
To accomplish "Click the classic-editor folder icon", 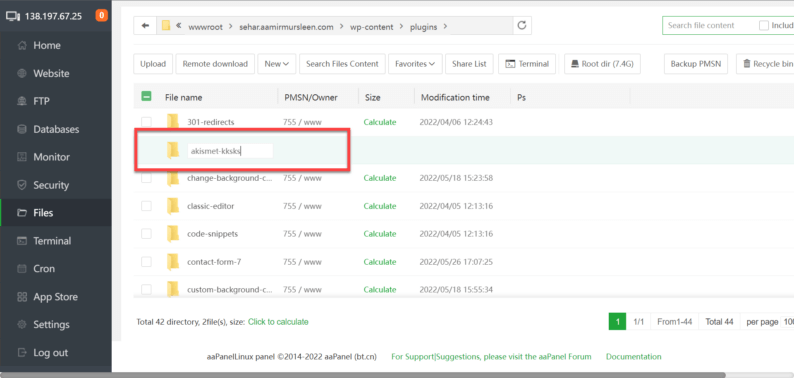I will point(173,206).
